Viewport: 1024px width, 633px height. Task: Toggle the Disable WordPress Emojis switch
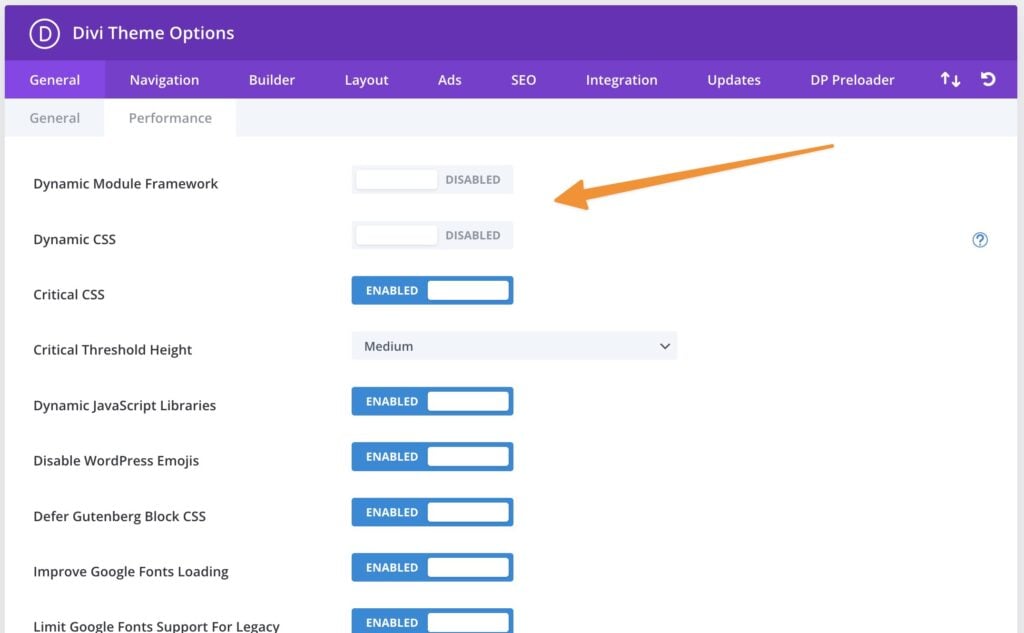(x=432, y=457)
